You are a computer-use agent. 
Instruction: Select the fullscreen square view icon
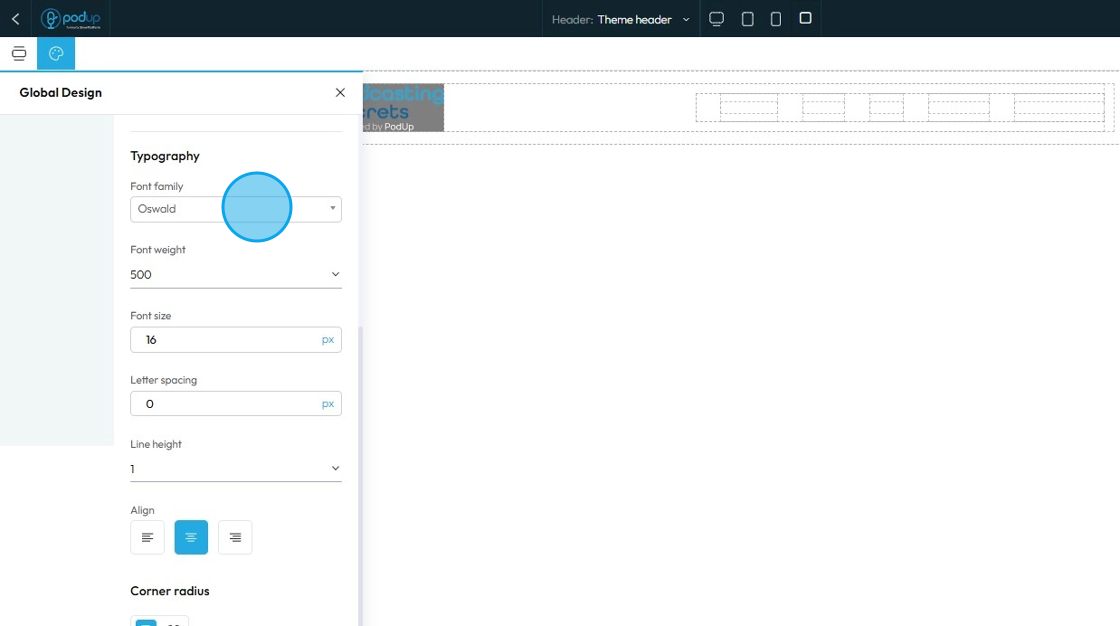(x=805, y=18)
